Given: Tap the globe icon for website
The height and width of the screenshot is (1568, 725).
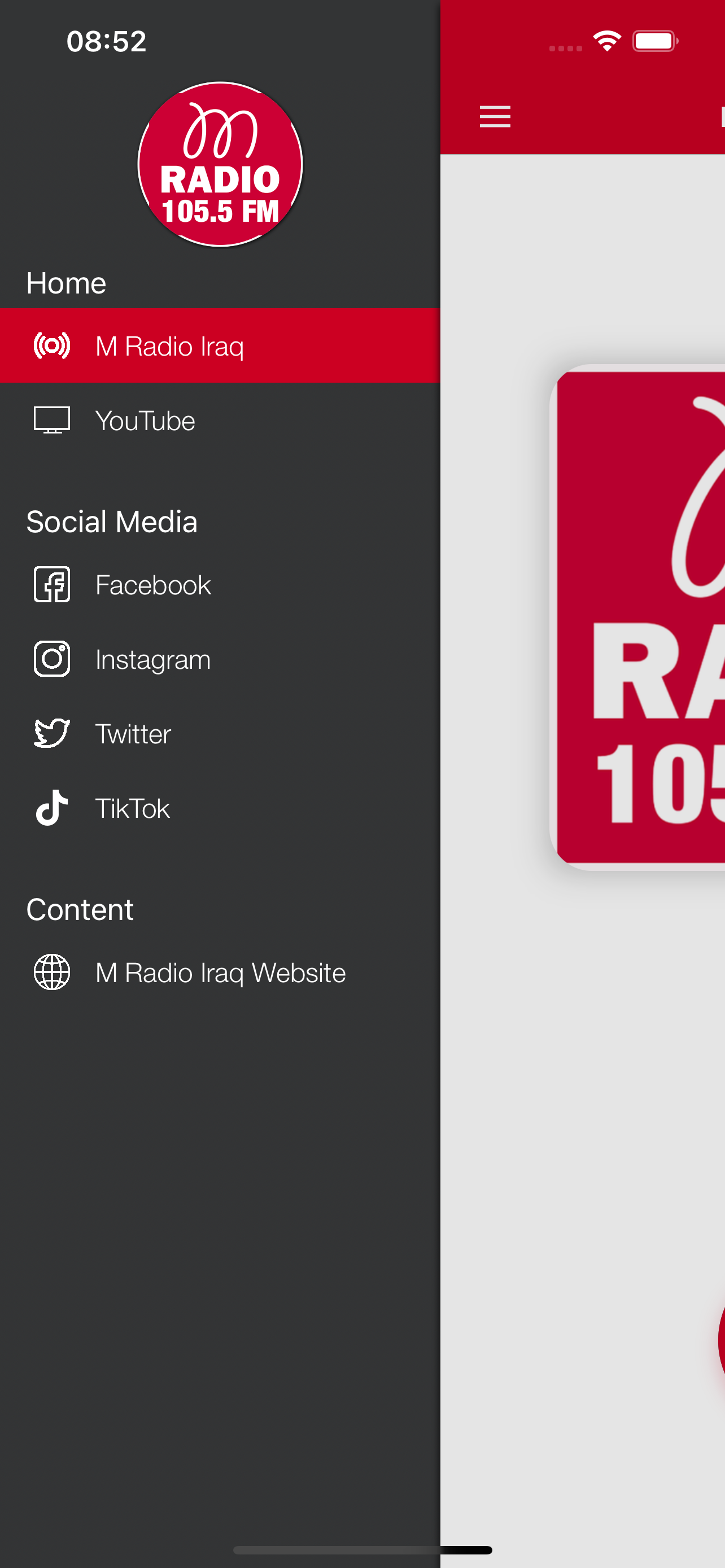Looking at the screenshot, I should [x=52, y=972].
